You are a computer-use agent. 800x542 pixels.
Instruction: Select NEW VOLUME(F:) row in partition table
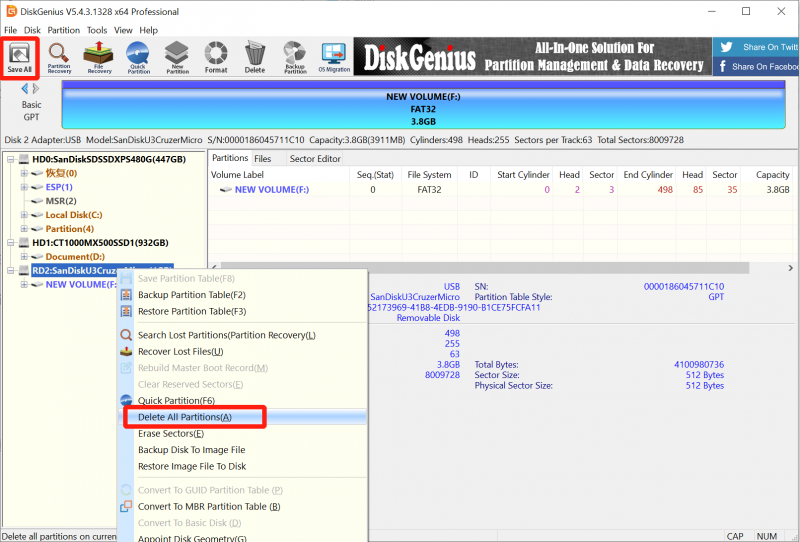pyautogui.click(x=501, y=189)
